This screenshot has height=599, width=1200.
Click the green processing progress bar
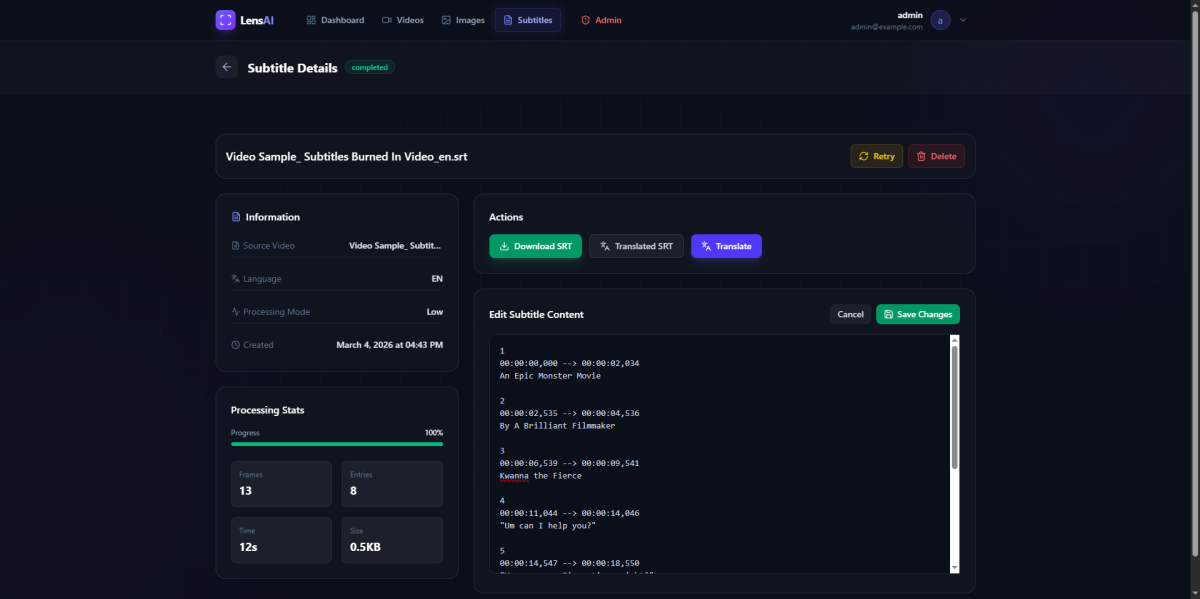tap(337, 443)
